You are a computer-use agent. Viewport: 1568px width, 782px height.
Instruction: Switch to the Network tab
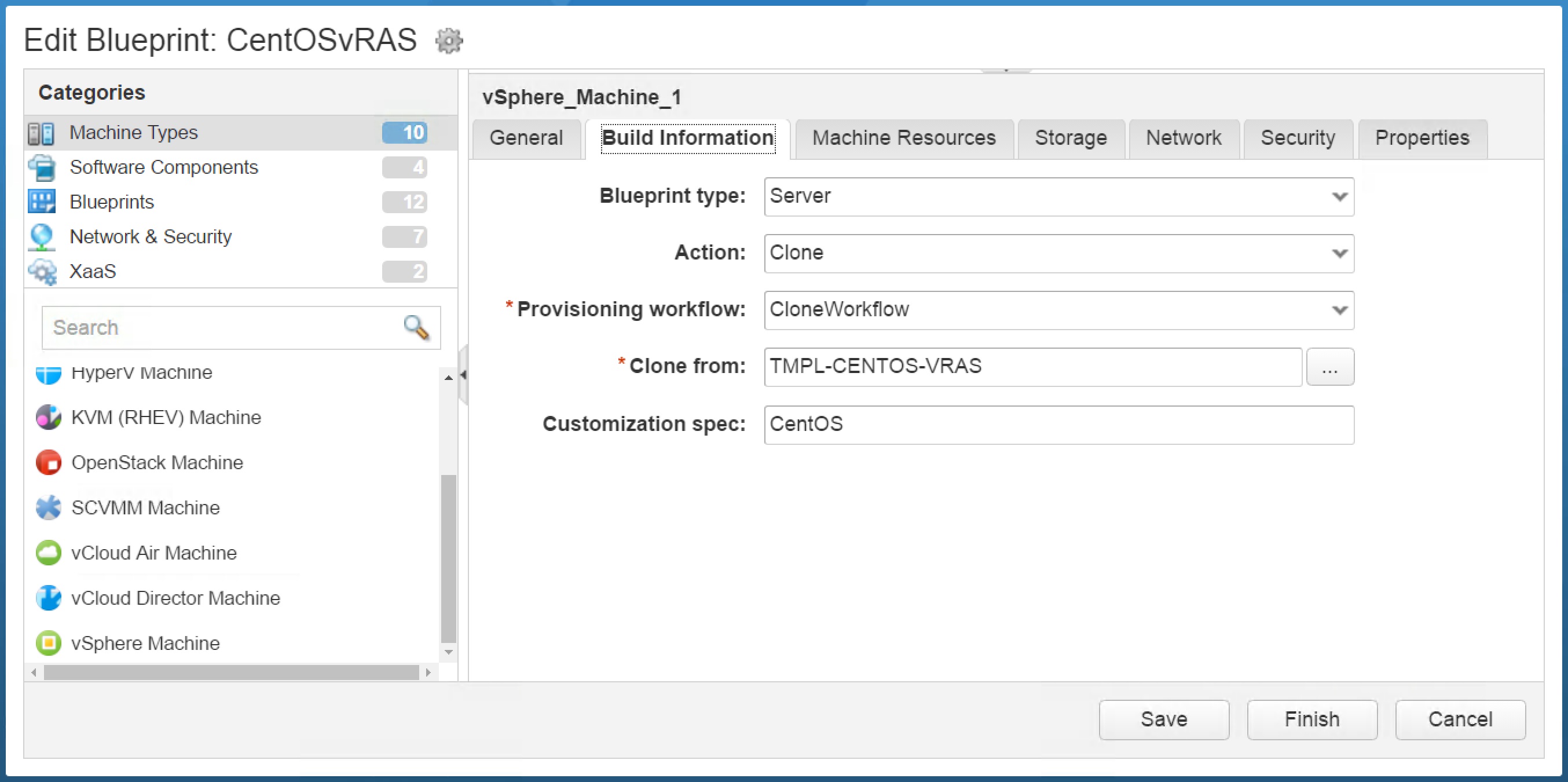click(1184, 138)
